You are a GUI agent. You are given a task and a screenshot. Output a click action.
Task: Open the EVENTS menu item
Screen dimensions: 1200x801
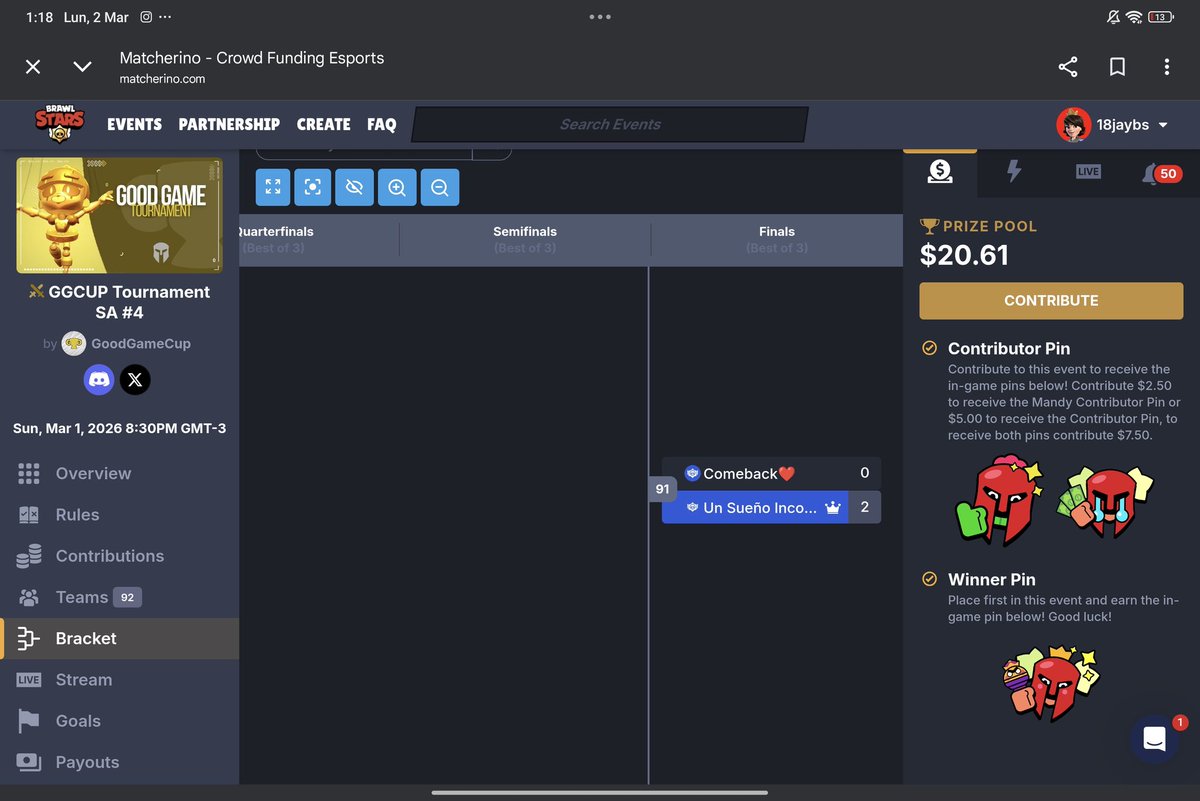134,125
